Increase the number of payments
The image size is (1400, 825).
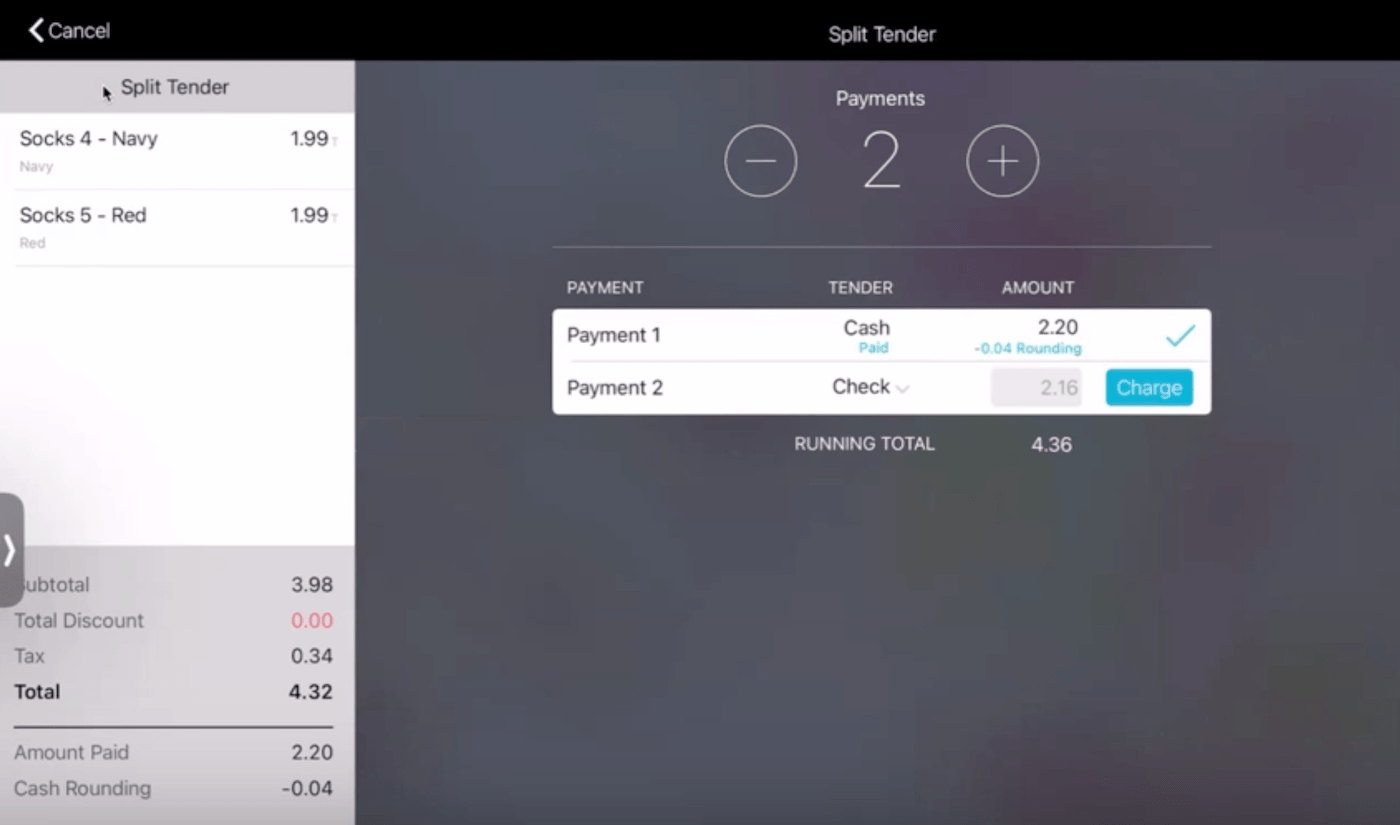(1002, 160)
